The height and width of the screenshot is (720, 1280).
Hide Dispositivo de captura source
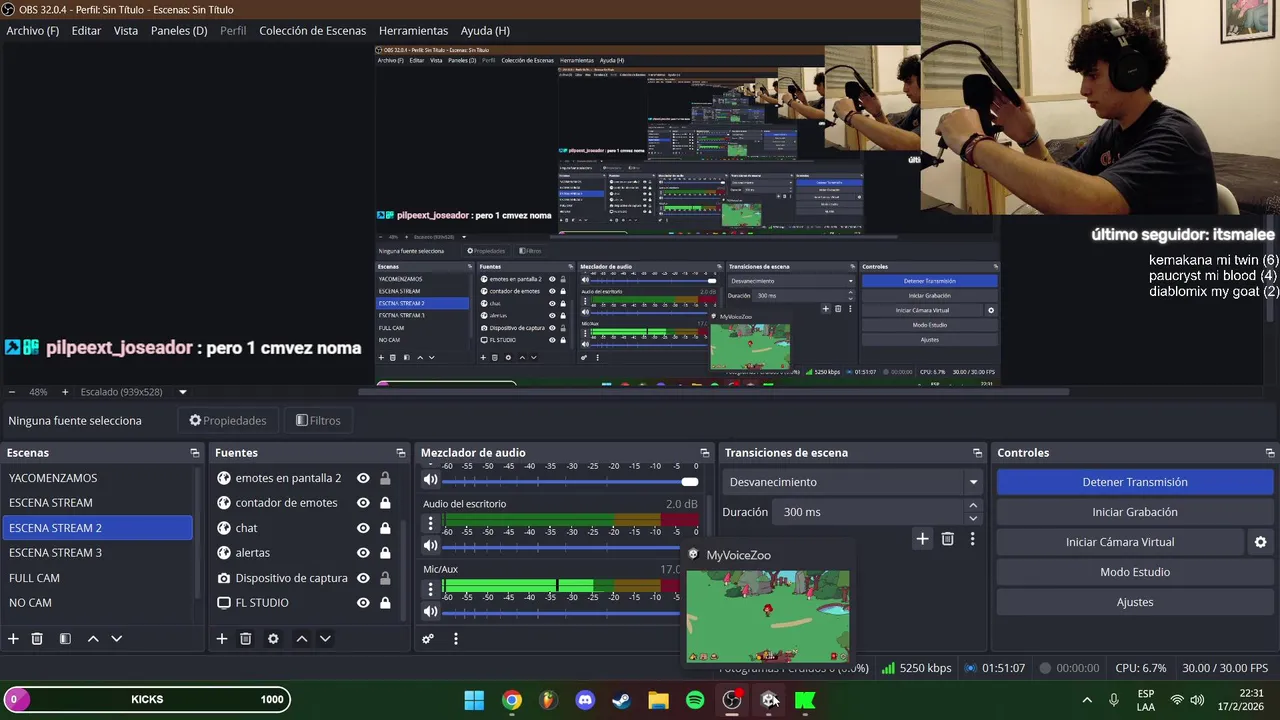pyautogui.click(x=363, y=578)
